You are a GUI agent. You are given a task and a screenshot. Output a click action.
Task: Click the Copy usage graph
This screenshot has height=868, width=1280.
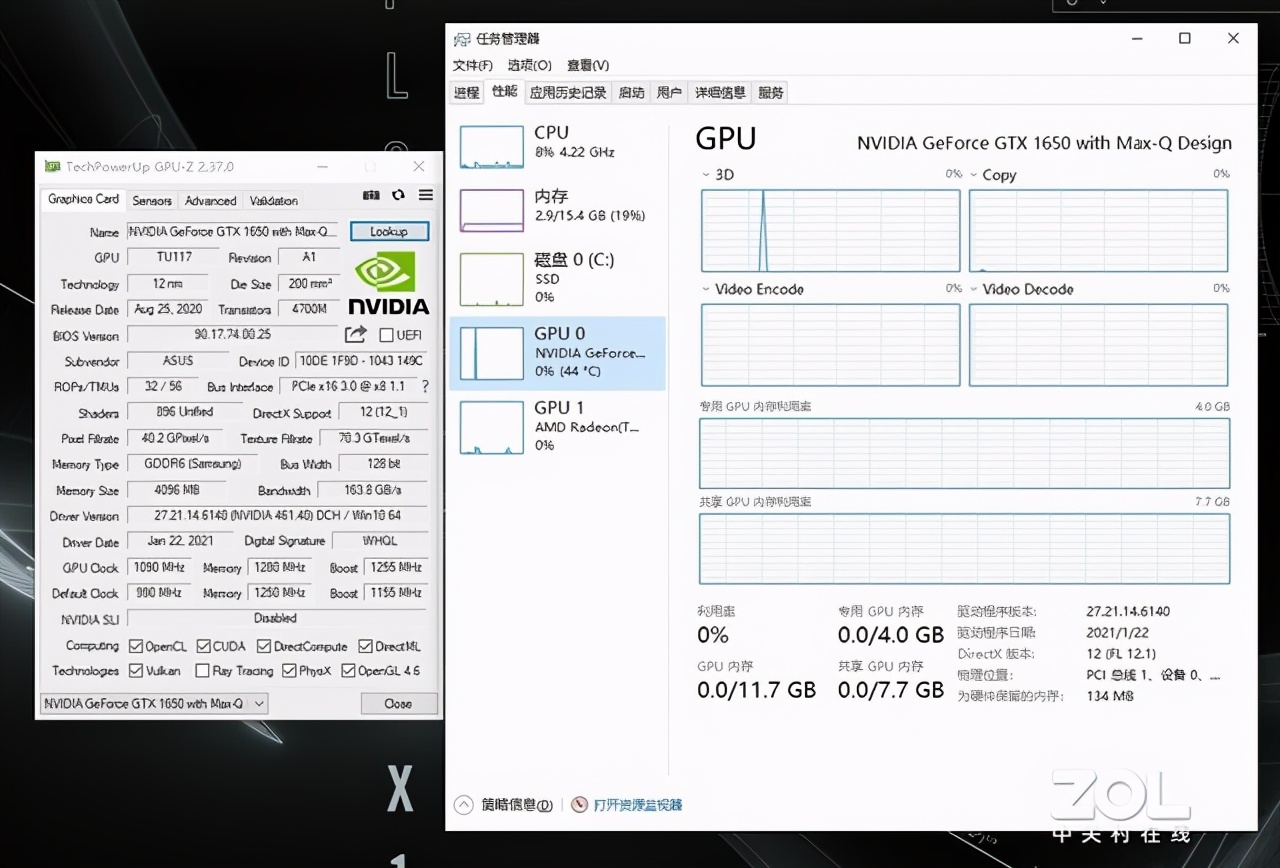coord(1099,230)
